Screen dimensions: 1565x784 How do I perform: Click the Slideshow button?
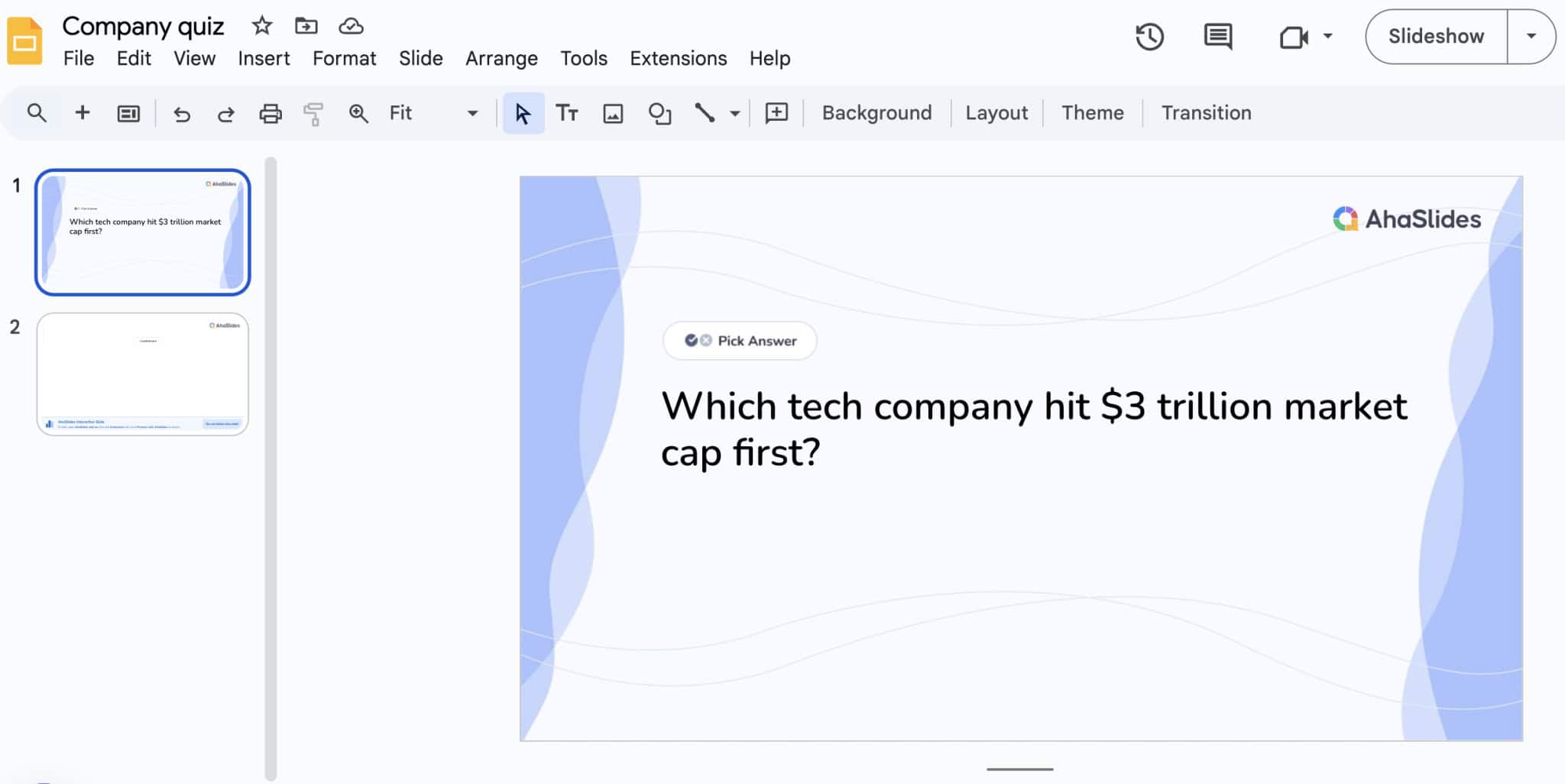[x=1434, y=35]
